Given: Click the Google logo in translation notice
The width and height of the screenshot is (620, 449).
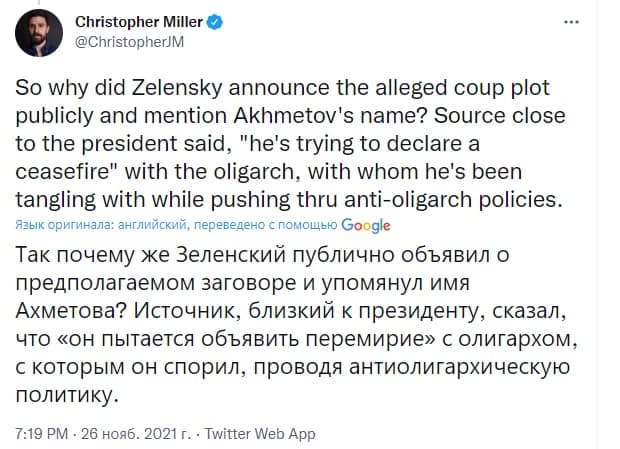Looking at the screenshot, I should (366, 224).
